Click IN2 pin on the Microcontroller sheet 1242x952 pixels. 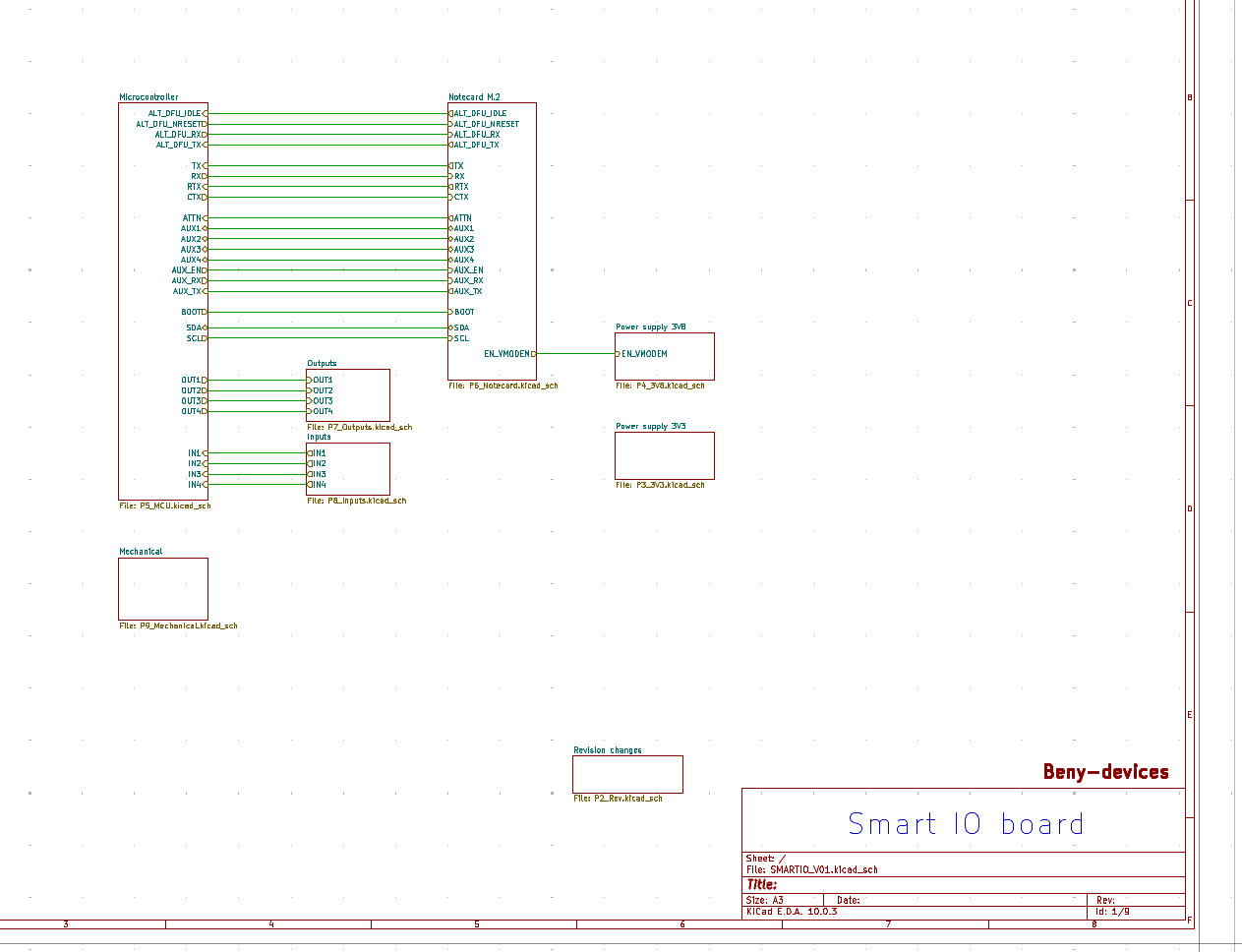[x=197, y=464]
